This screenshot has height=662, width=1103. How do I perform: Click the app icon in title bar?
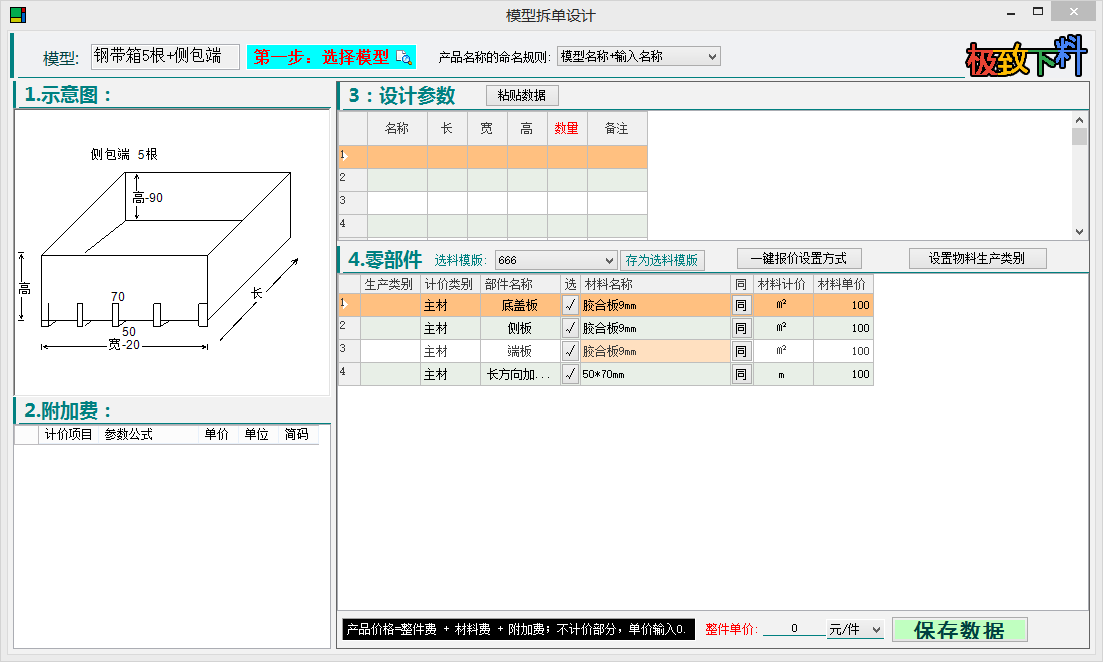pos(17,14)
